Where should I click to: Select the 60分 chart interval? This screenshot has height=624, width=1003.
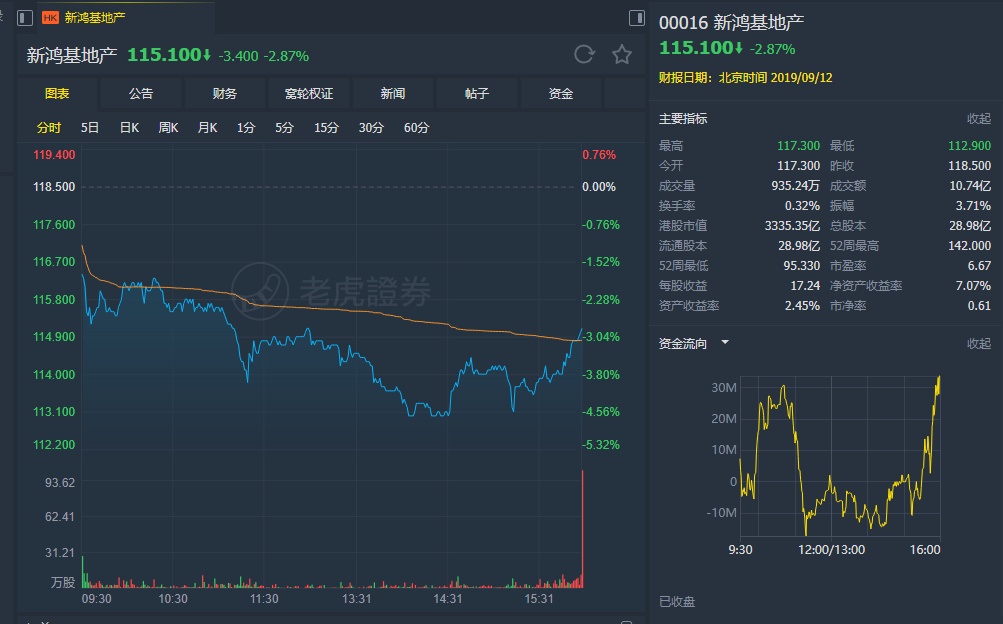416,128
